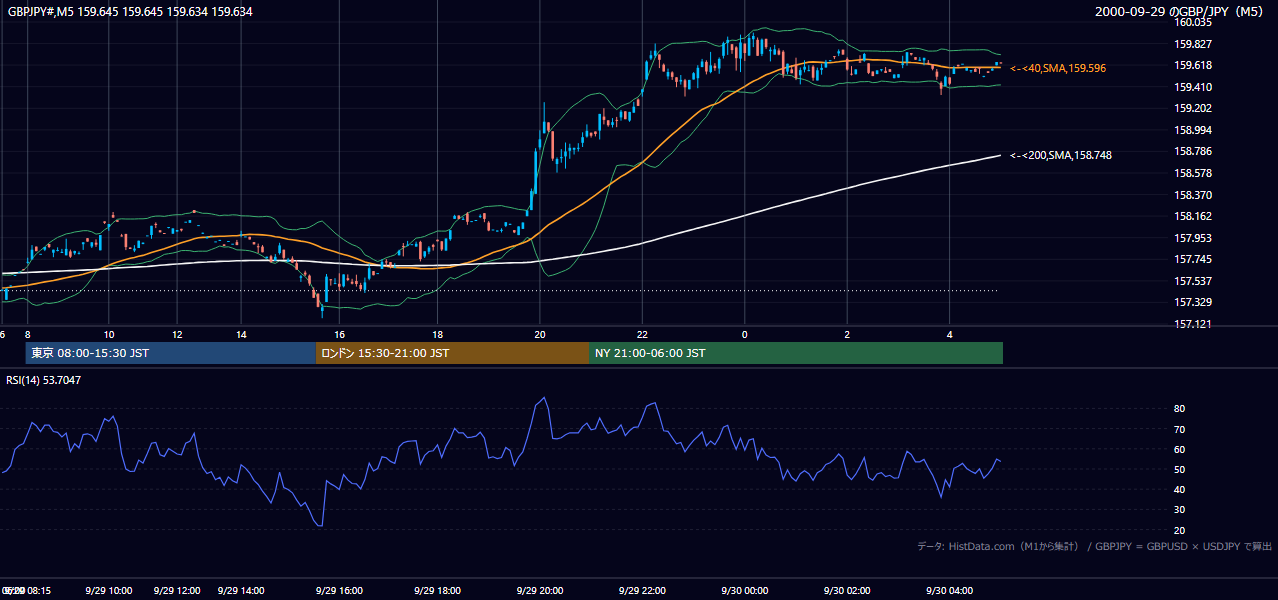Click hour label 8 under price chart
1278x600 pixels.
tap(27, 335)
